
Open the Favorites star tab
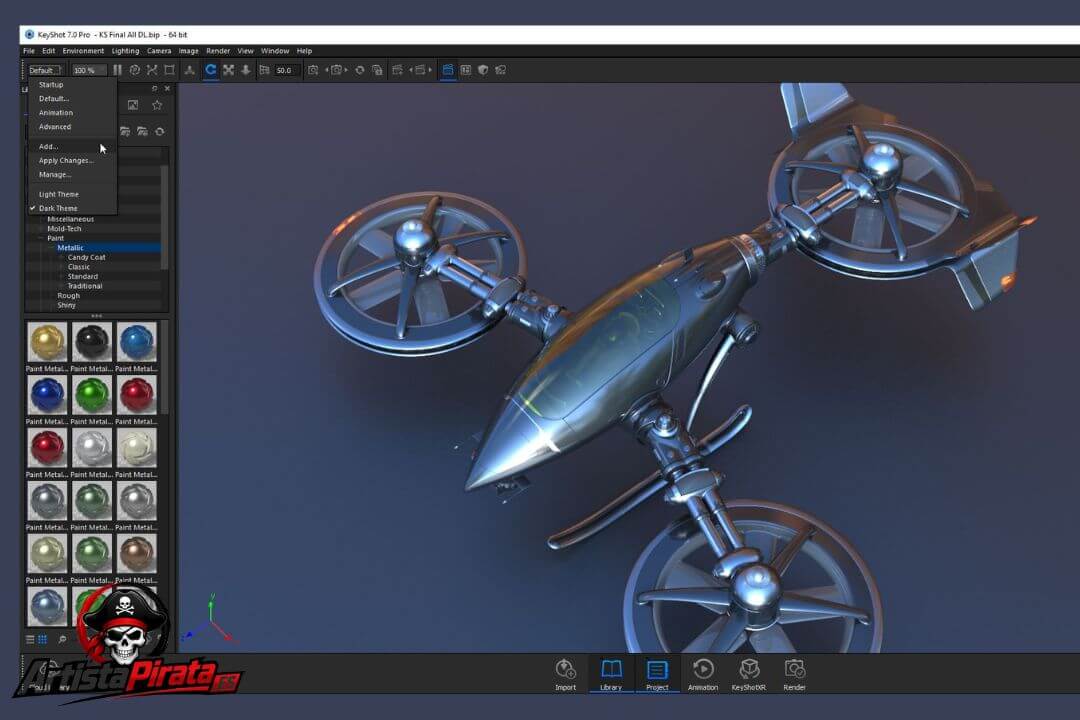(x=157, y=105)
